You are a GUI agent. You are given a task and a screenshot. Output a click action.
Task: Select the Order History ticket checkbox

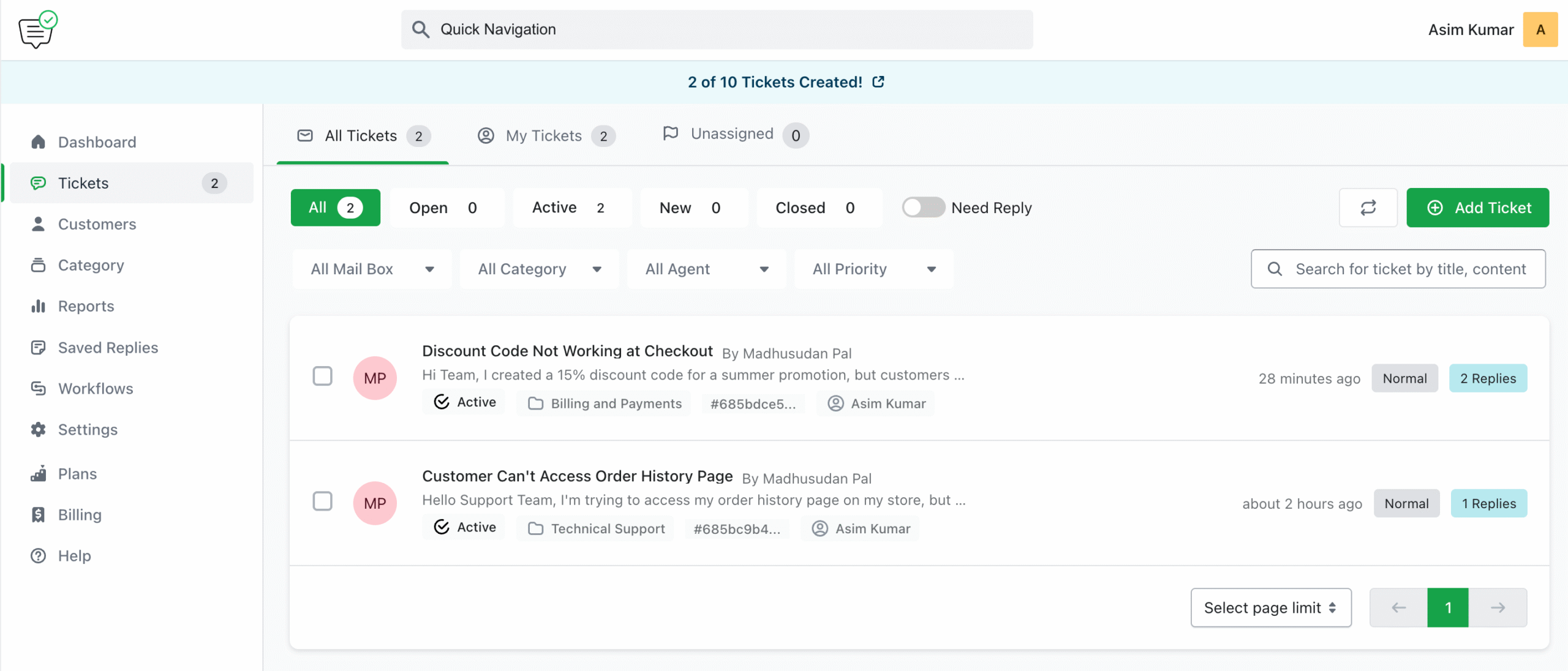pyautogui.click(x=323, y=501)
